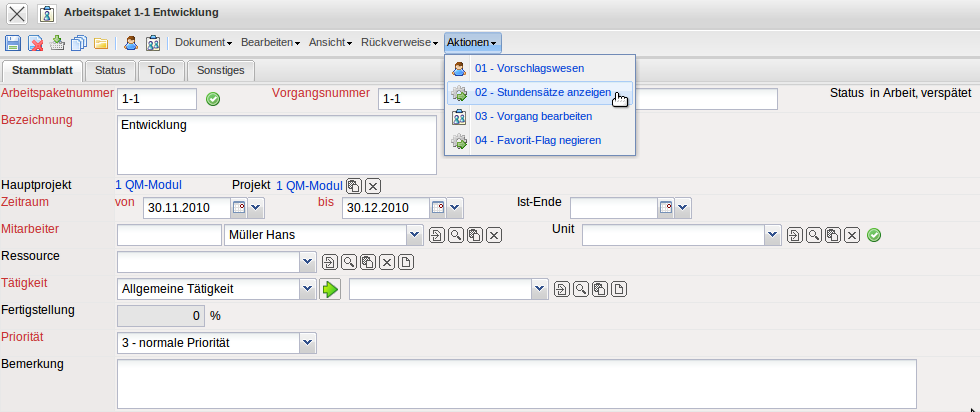Clear the Unit field with its X icon

[x=852, y=235]
